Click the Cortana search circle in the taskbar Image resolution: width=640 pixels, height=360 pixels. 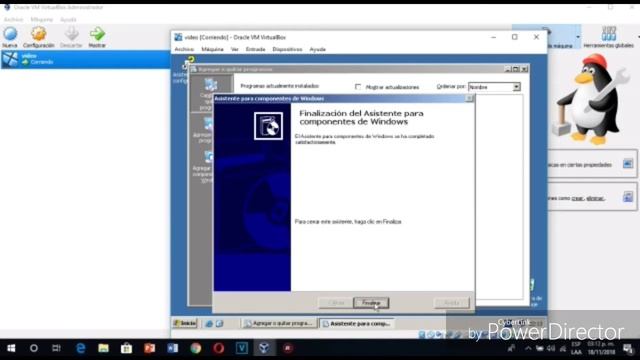coord(34,348)
